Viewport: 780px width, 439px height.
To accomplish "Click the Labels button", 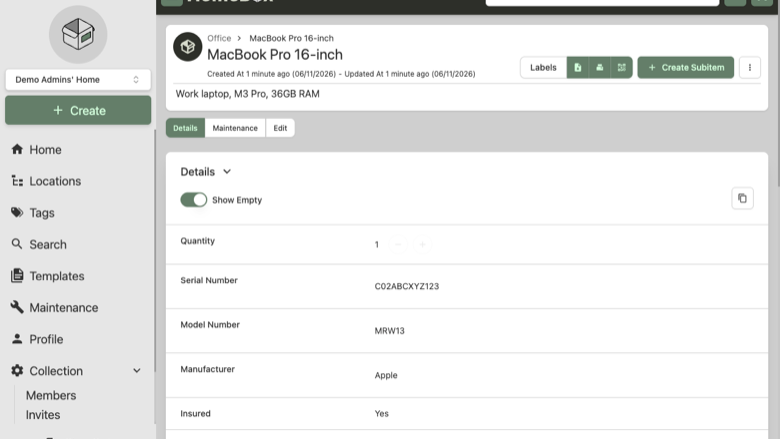I will point(543,68).
